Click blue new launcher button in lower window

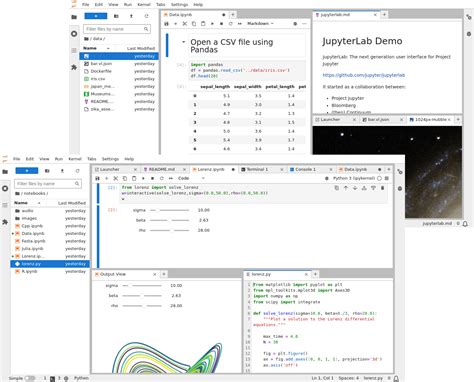tap(27, 171)
